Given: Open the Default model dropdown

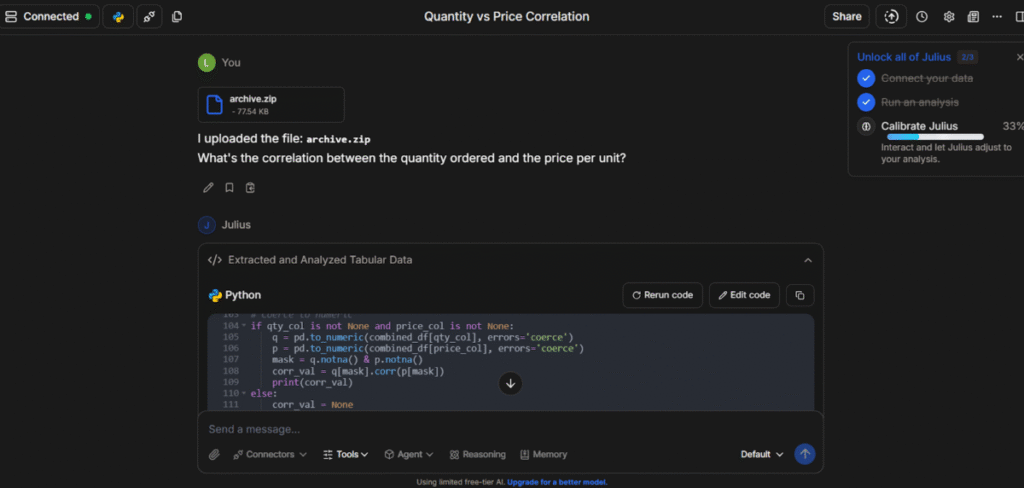Looking at the screenshot, I should point(762,454).
